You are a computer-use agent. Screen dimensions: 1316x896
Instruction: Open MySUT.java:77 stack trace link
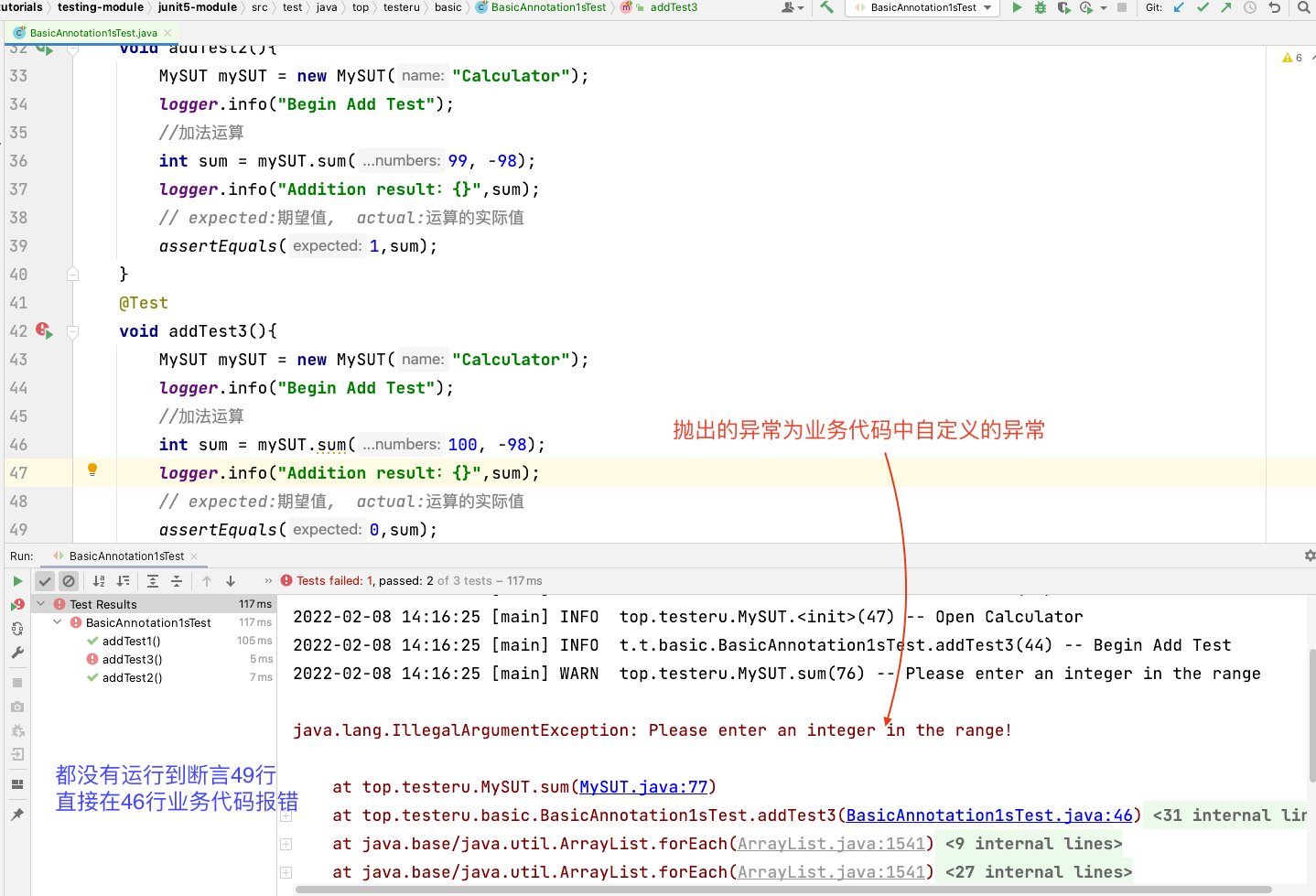tap(644, 787)
